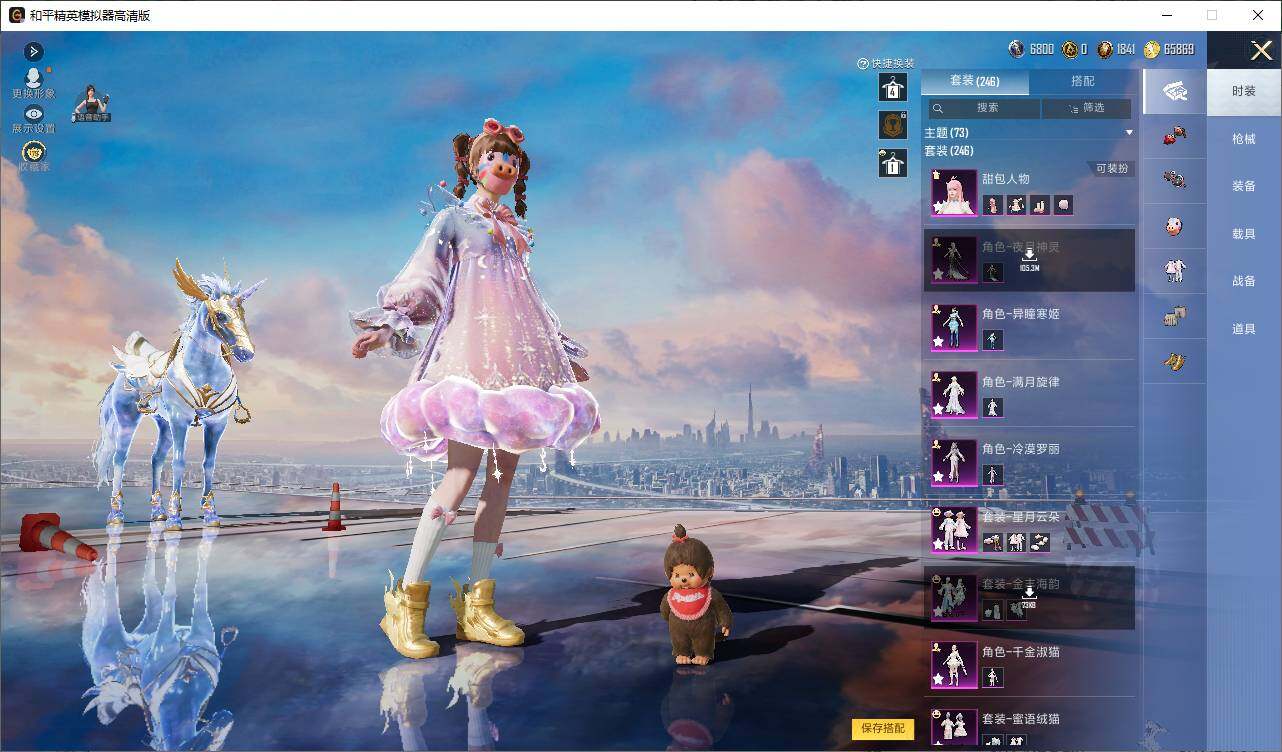
Task: Open the 收藏家 collector badge
Action: pyautogui.click(x=34, y=151)
